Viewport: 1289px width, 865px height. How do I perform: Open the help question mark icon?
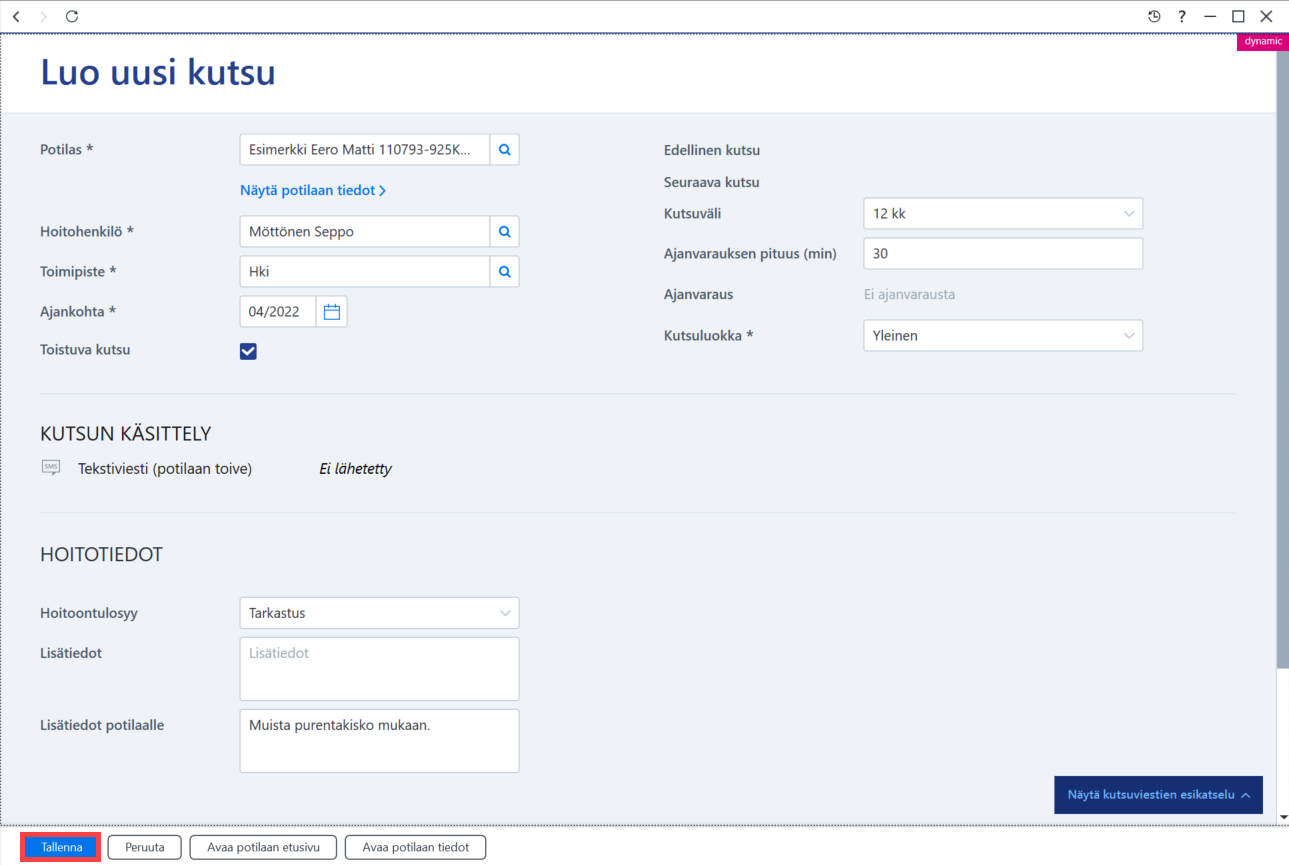(1182, 16)
